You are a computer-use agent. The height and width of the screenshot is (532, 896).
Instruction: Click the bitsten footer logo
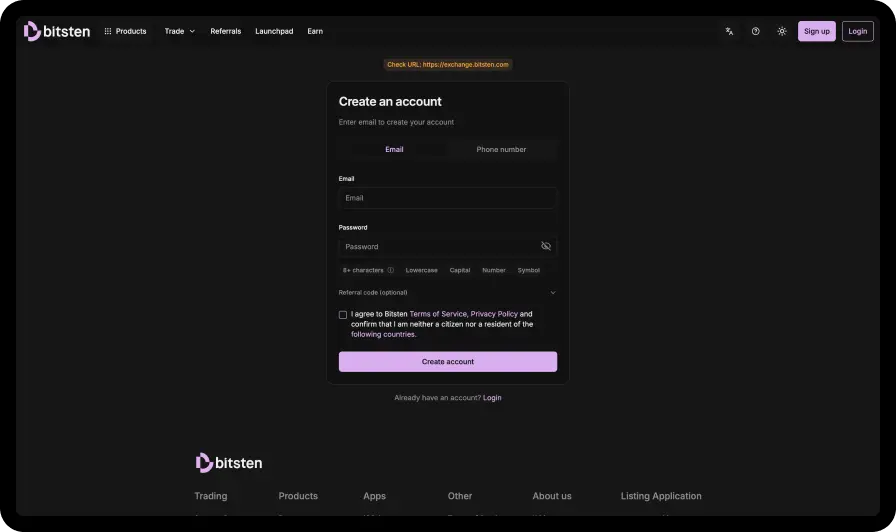(229, 463)
